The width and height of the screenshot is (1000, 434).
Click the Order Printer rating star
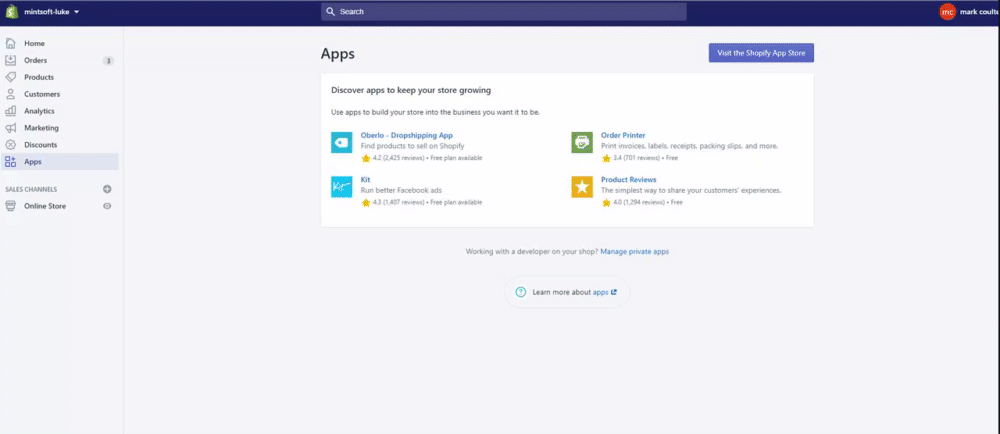tap(607, 158)
